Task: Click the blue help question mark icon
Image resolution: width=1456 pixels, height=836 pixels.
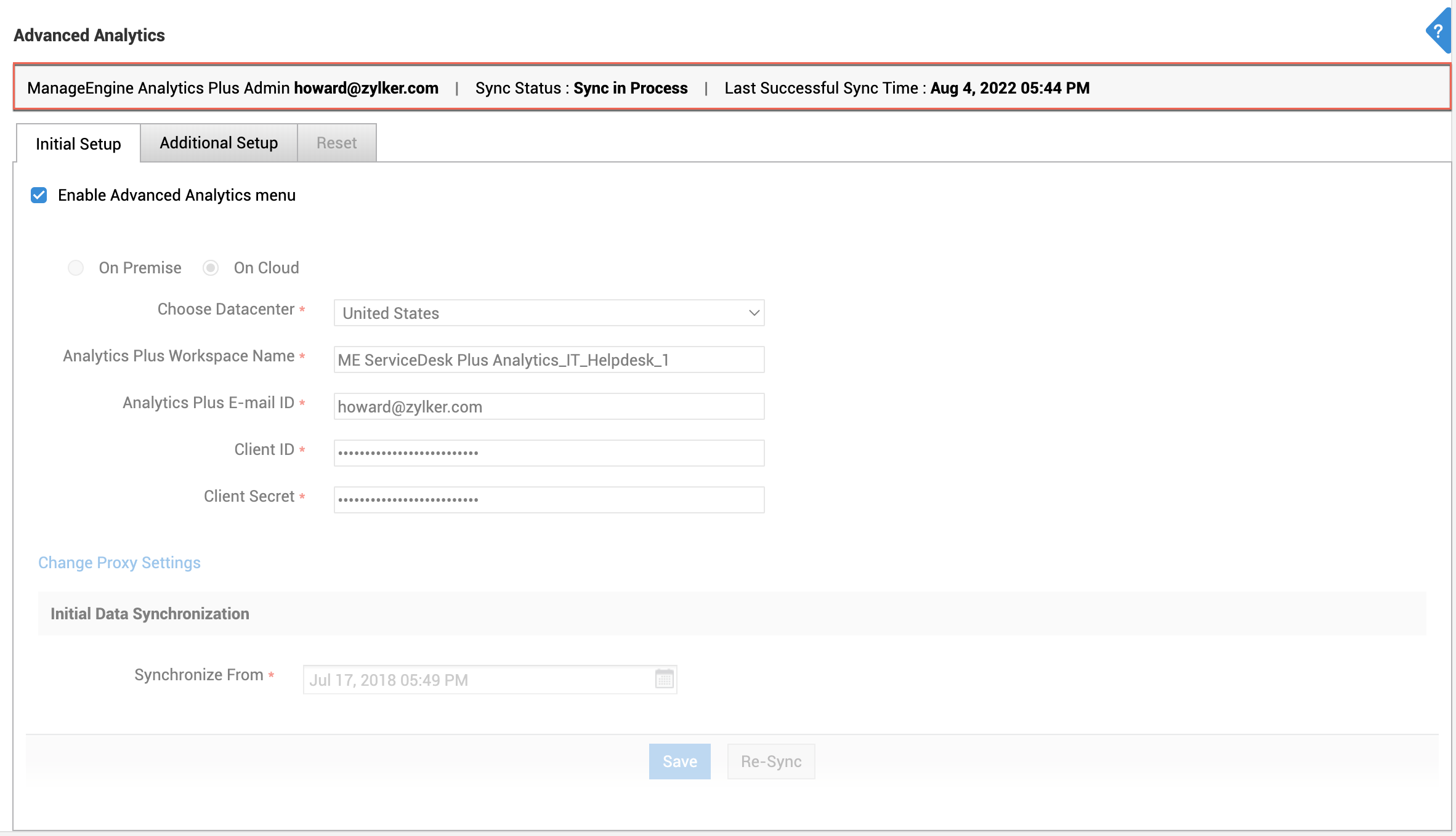Action: click(x=1438, y=31)
